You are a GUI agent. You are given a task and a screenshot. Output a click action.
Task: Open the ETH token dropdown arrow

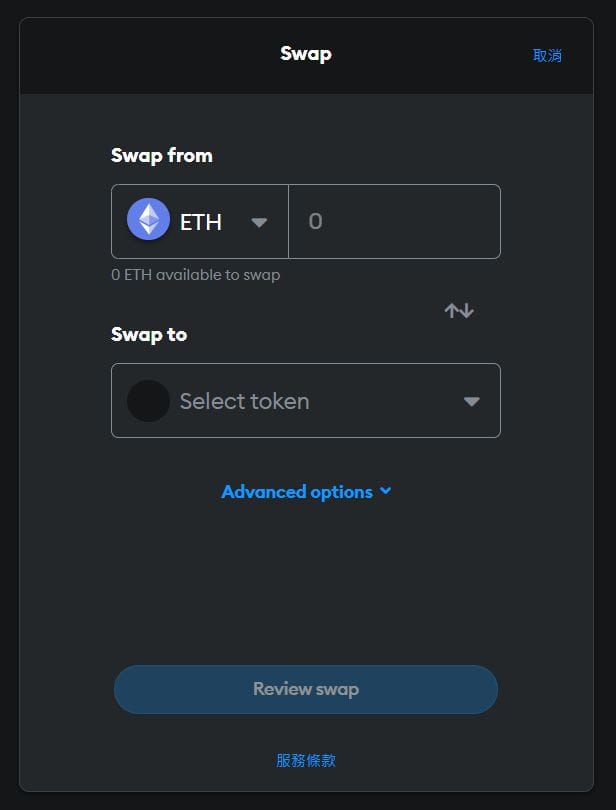259,222
